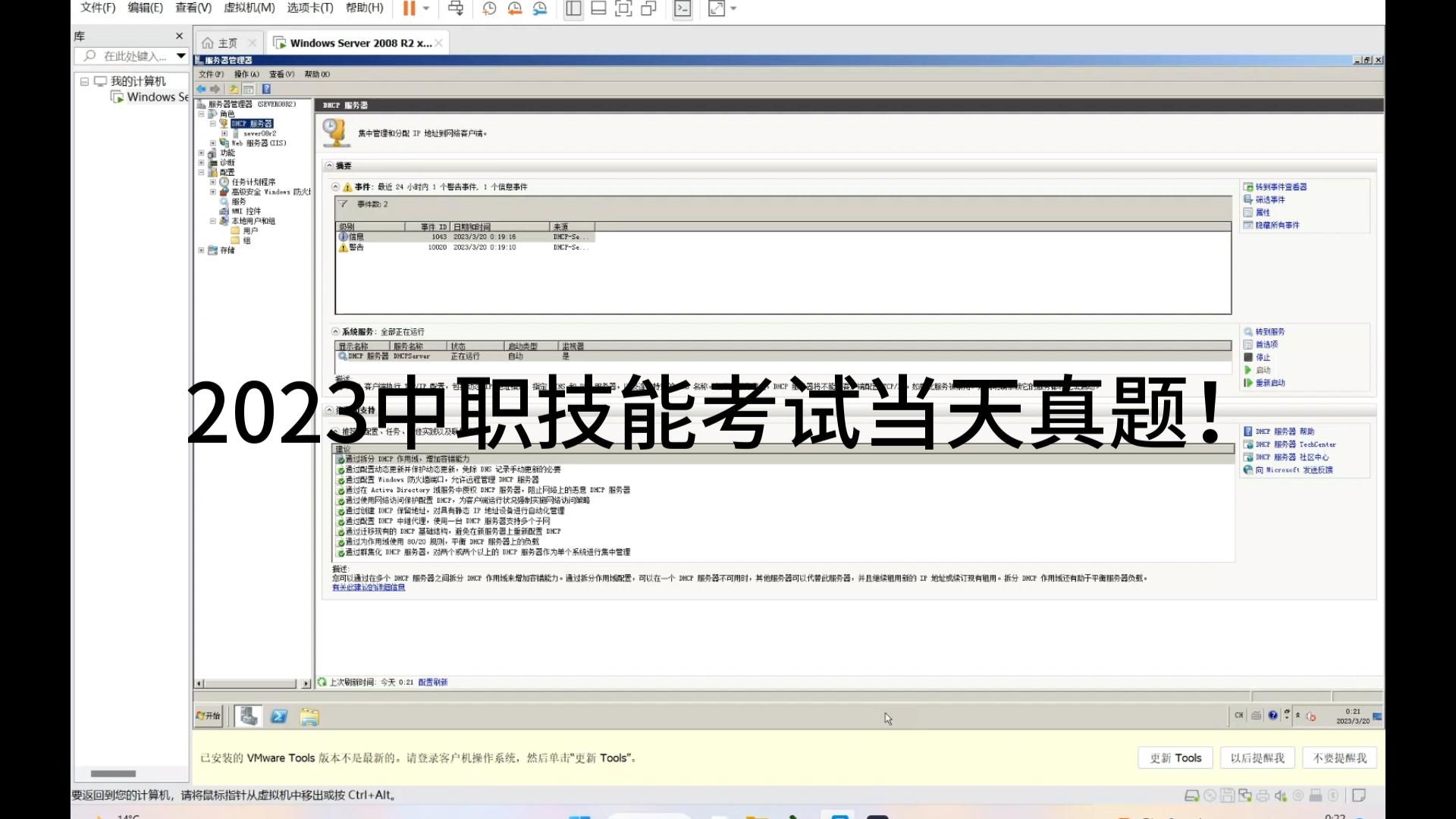This screenshot has width=1456, height=819.
Task: Click the Server Manager help toolbar icon
Action: tap(266, 89)
